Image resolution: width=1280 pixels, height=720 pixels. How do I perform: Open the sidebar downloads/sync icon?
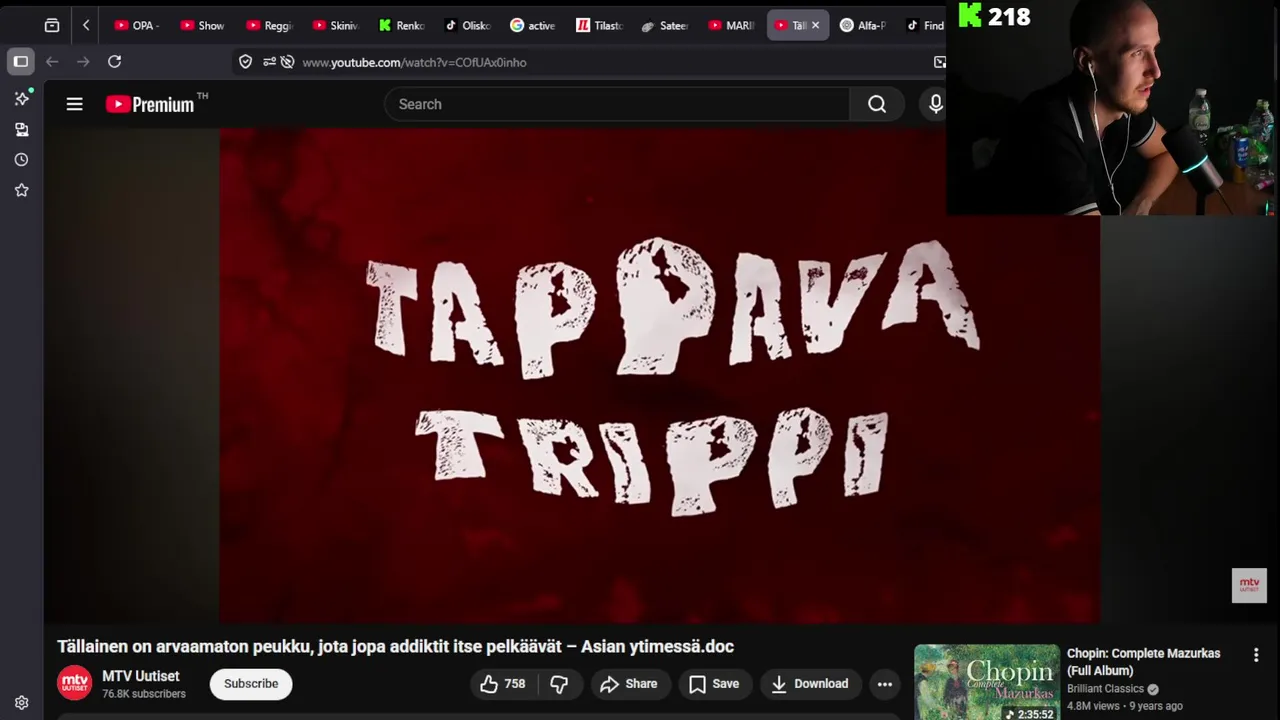21,129
